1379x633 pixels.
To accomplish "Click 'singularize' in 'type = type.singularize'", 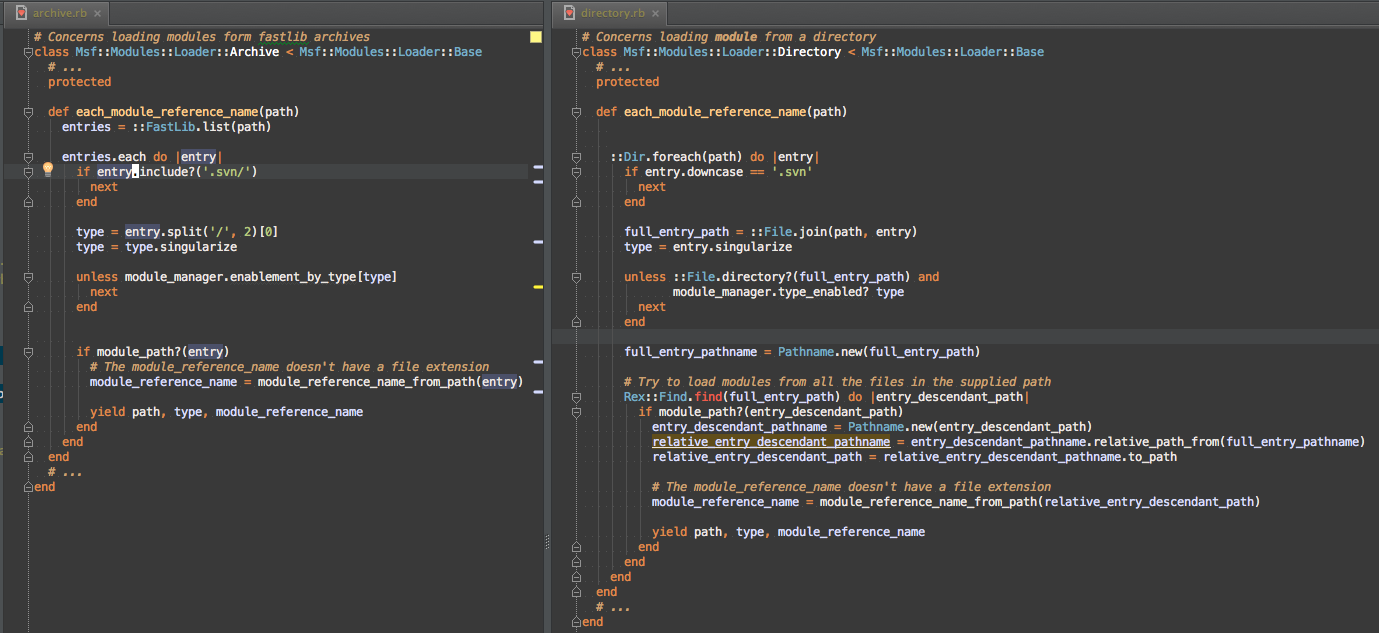I will point(198,247).
